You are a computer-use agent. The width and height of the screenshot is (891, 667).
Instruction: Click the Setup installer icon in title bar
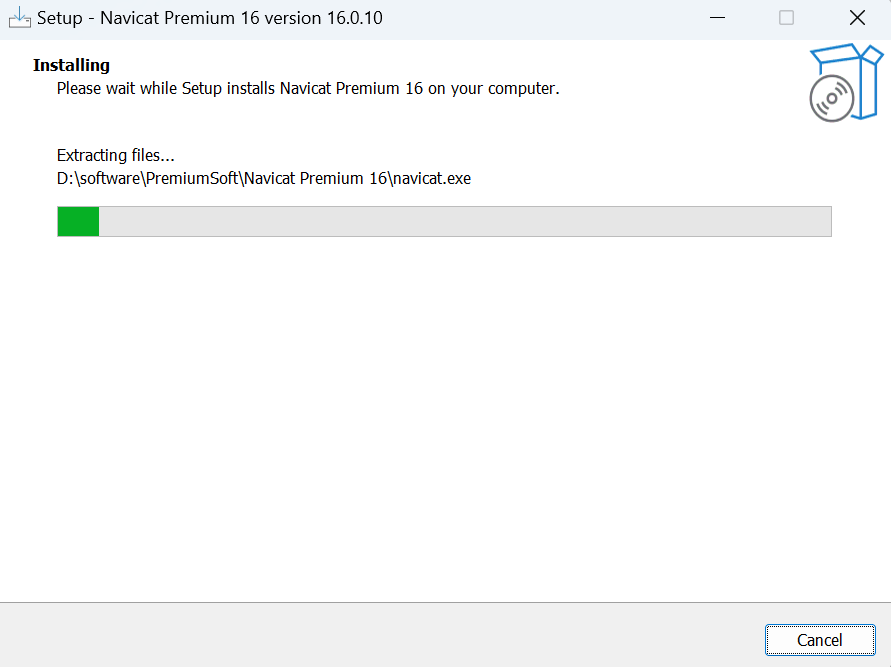coord(20,17)
